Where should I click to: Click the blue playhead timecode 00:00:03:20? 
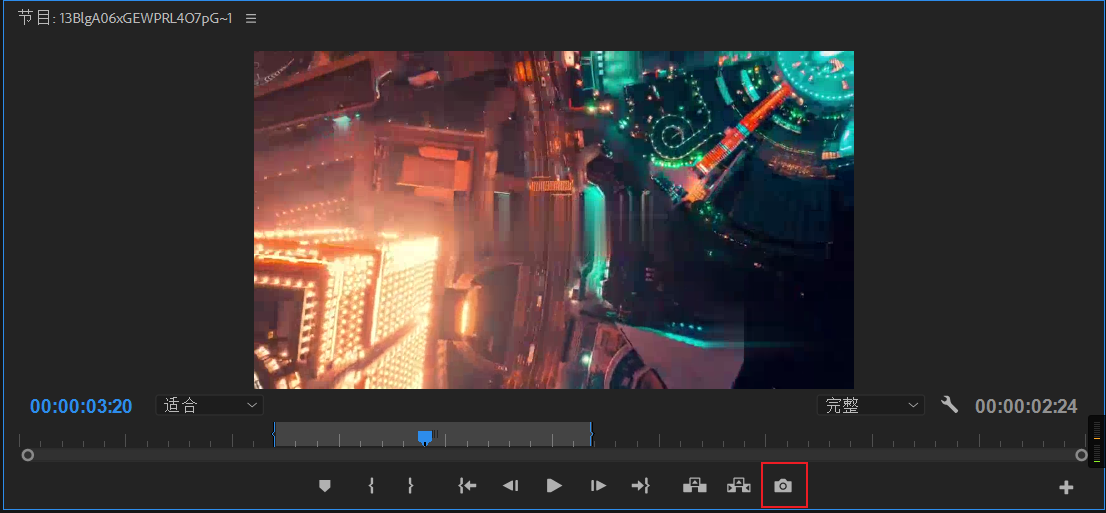(x=81, y=406)
